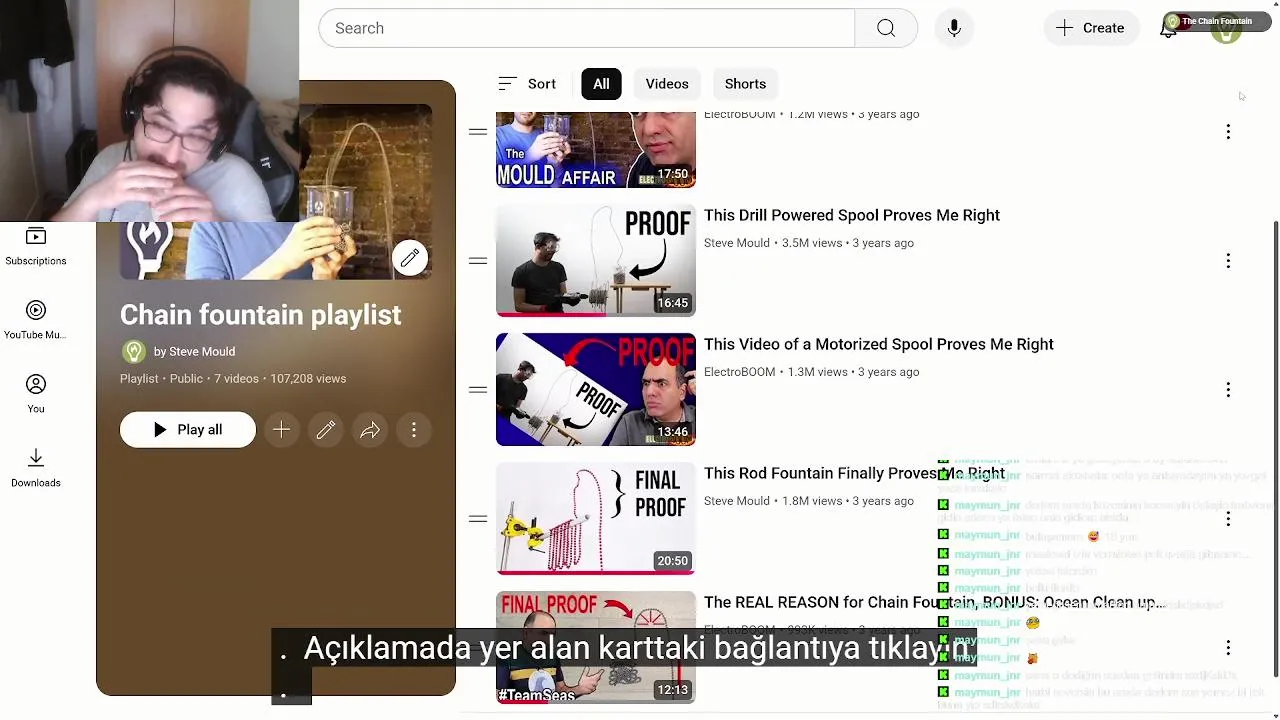Edit playlist details with pencil icon
This screenshot has height=720, width=1280.
(326, 430)
